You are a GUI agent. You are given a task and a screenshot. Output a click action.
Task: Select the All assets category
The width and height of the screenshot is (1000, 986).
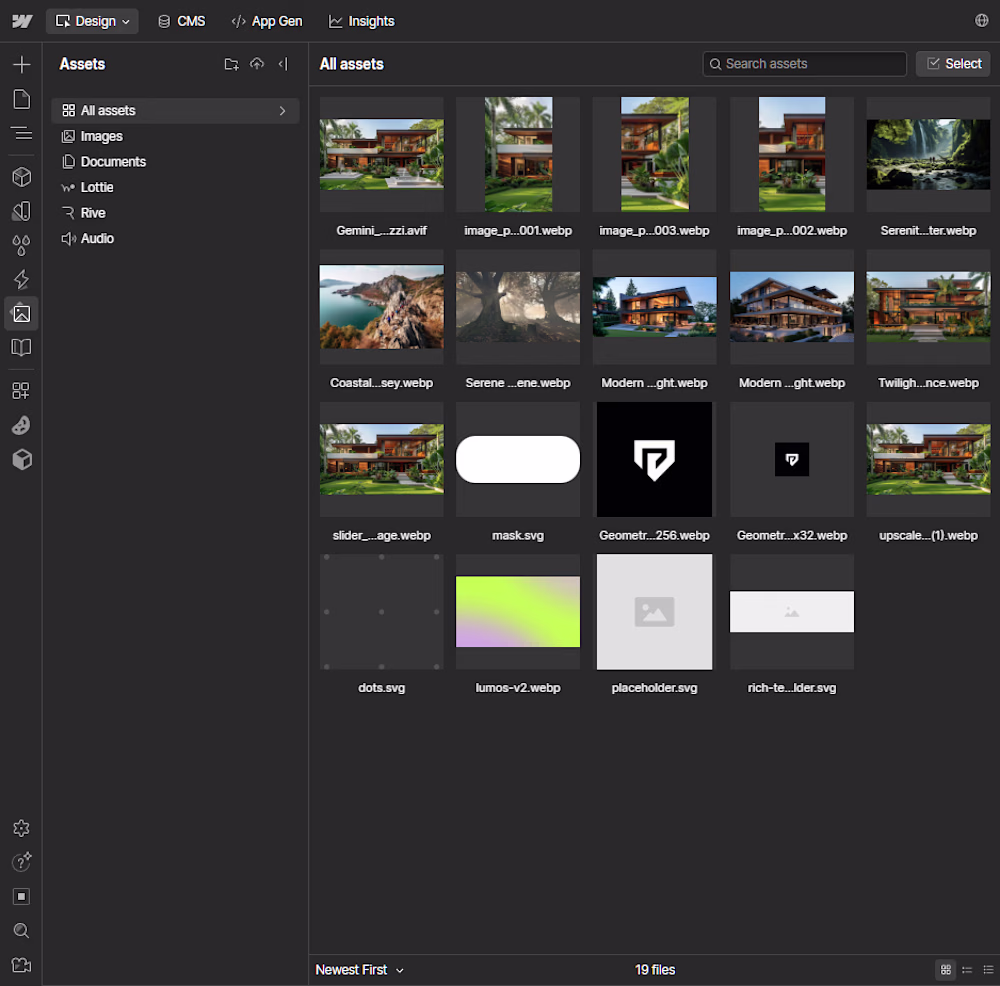[x=175, y=110]
